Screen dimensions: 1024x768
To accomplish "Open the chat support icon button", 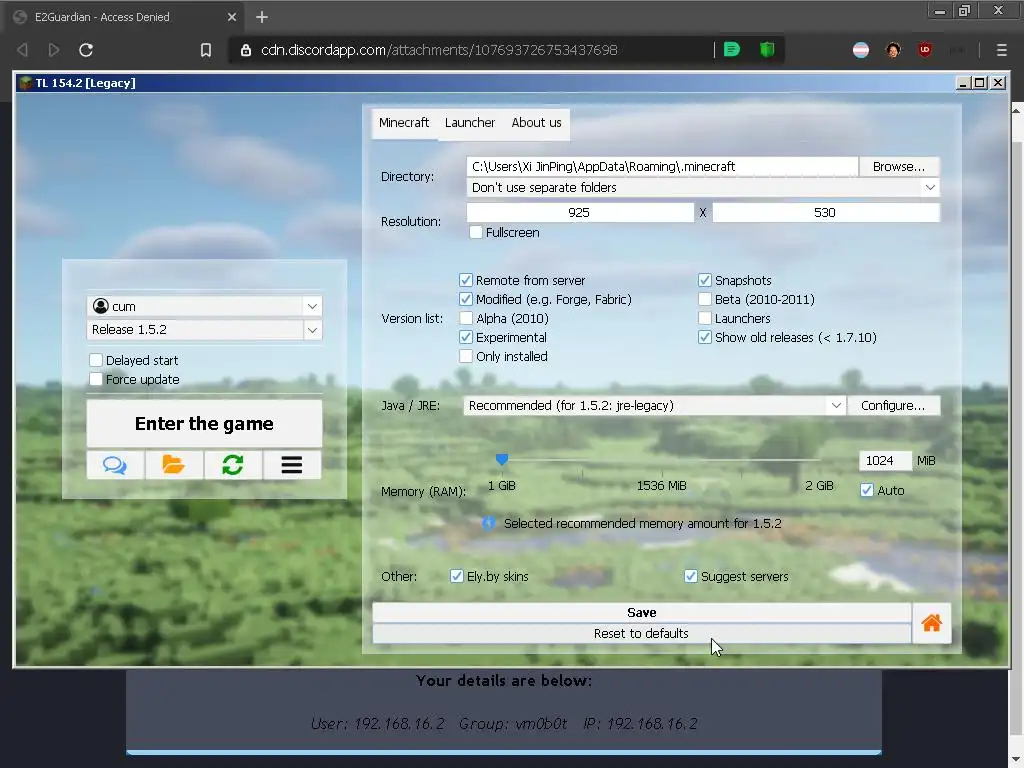I will (115, 465).
